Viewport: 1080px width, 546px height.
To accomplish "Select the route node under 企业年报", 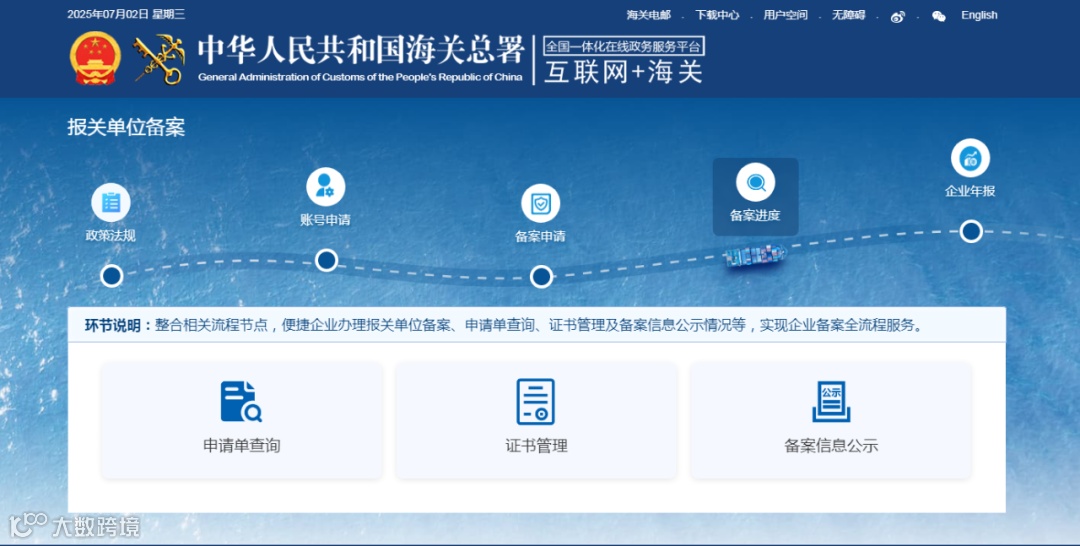I will 971,231.
